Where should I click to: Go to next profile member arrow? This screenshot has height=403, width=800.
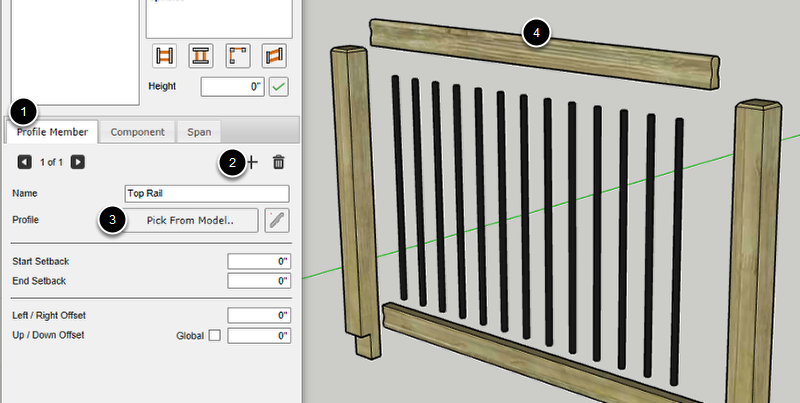77,161
